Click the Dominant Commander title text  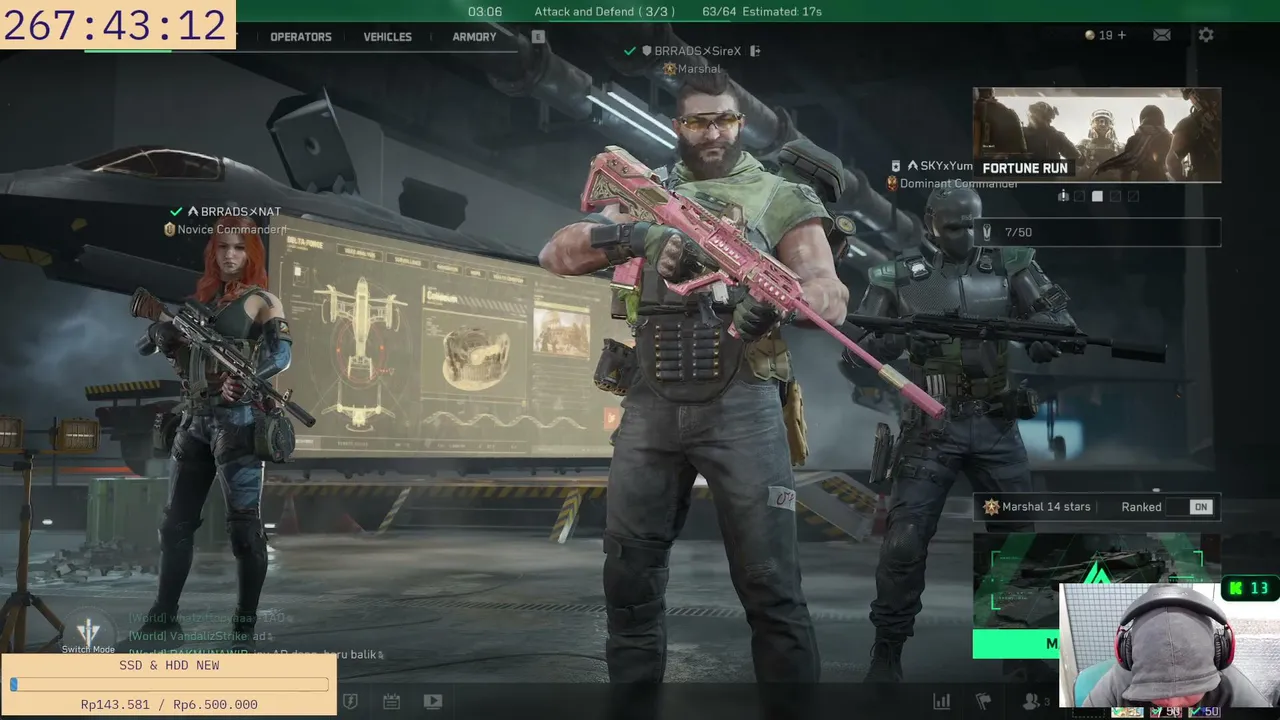point(960,183)
